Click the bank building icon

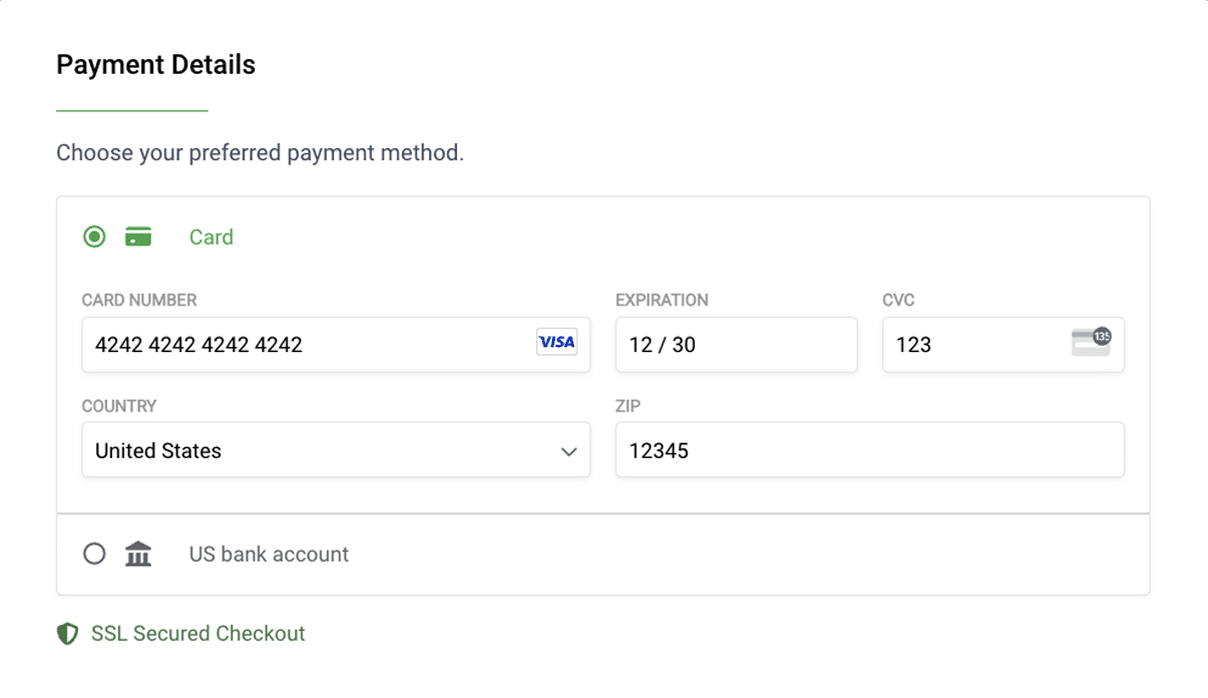138,554
